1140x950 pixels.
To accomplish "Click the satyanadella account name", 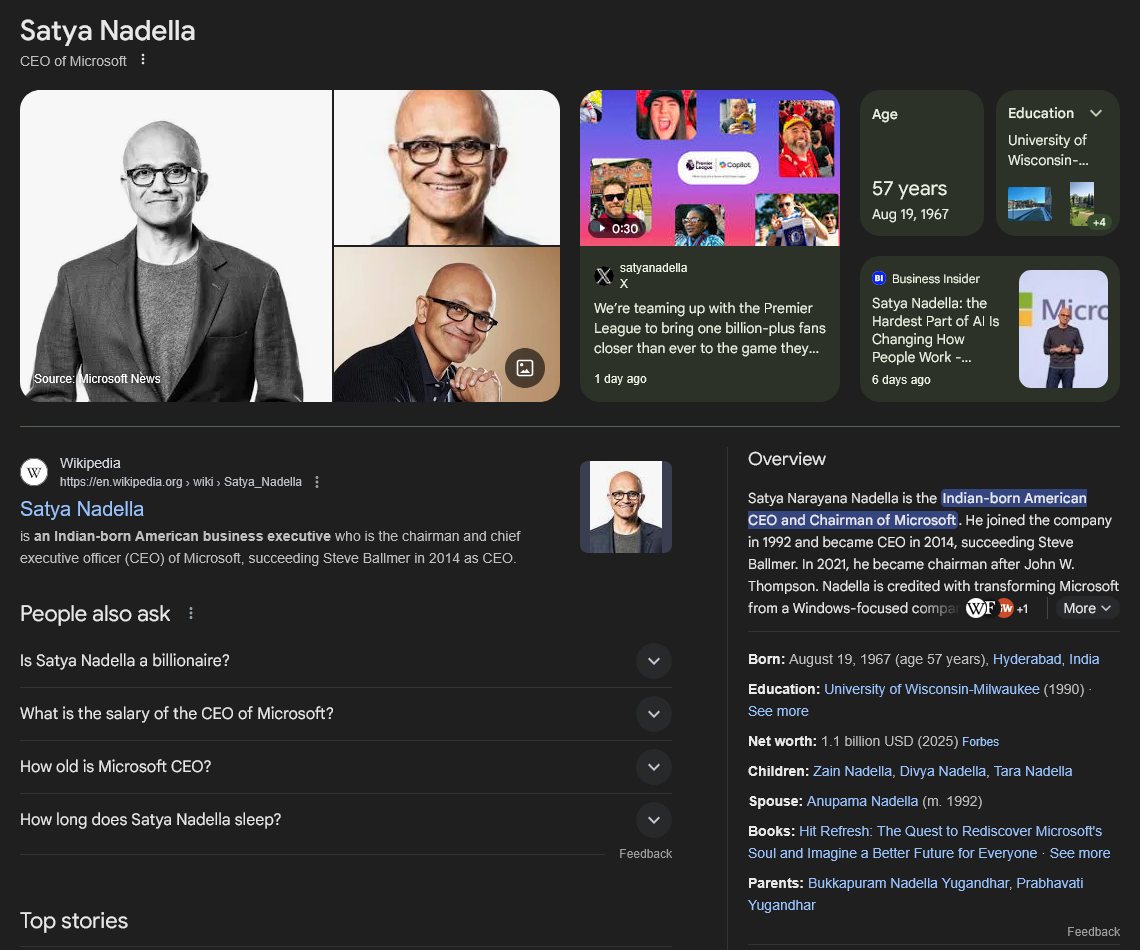I will tap(653, 267).
